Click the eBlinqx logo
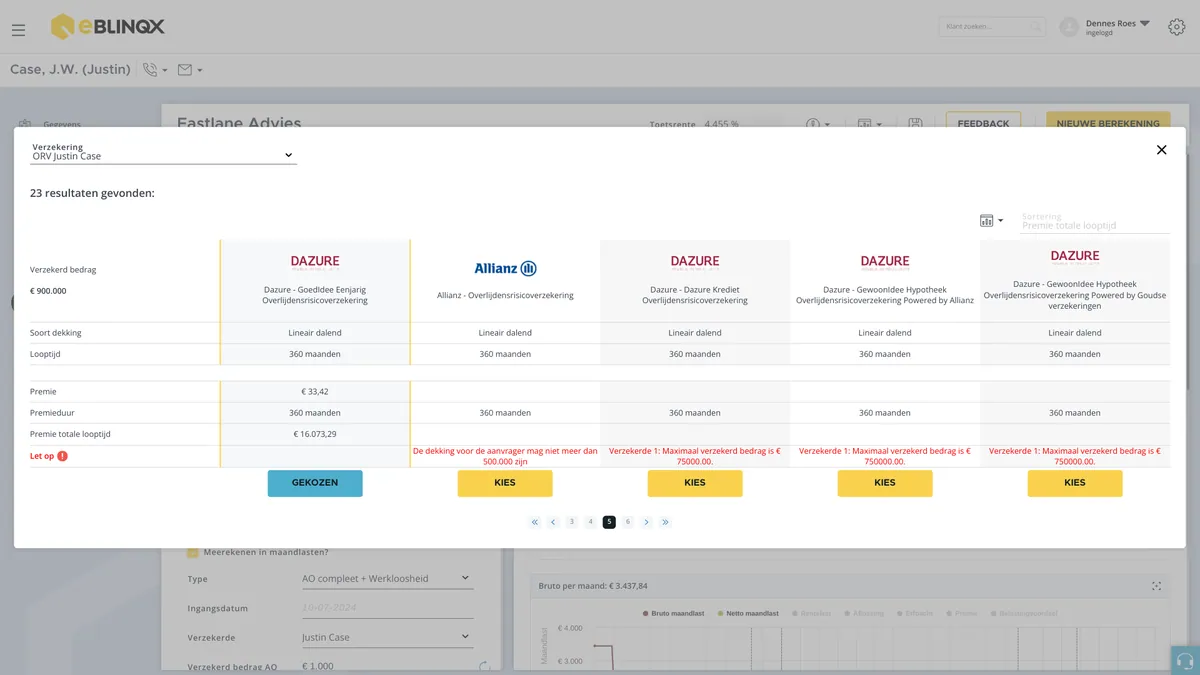 [x=108, y=27]
